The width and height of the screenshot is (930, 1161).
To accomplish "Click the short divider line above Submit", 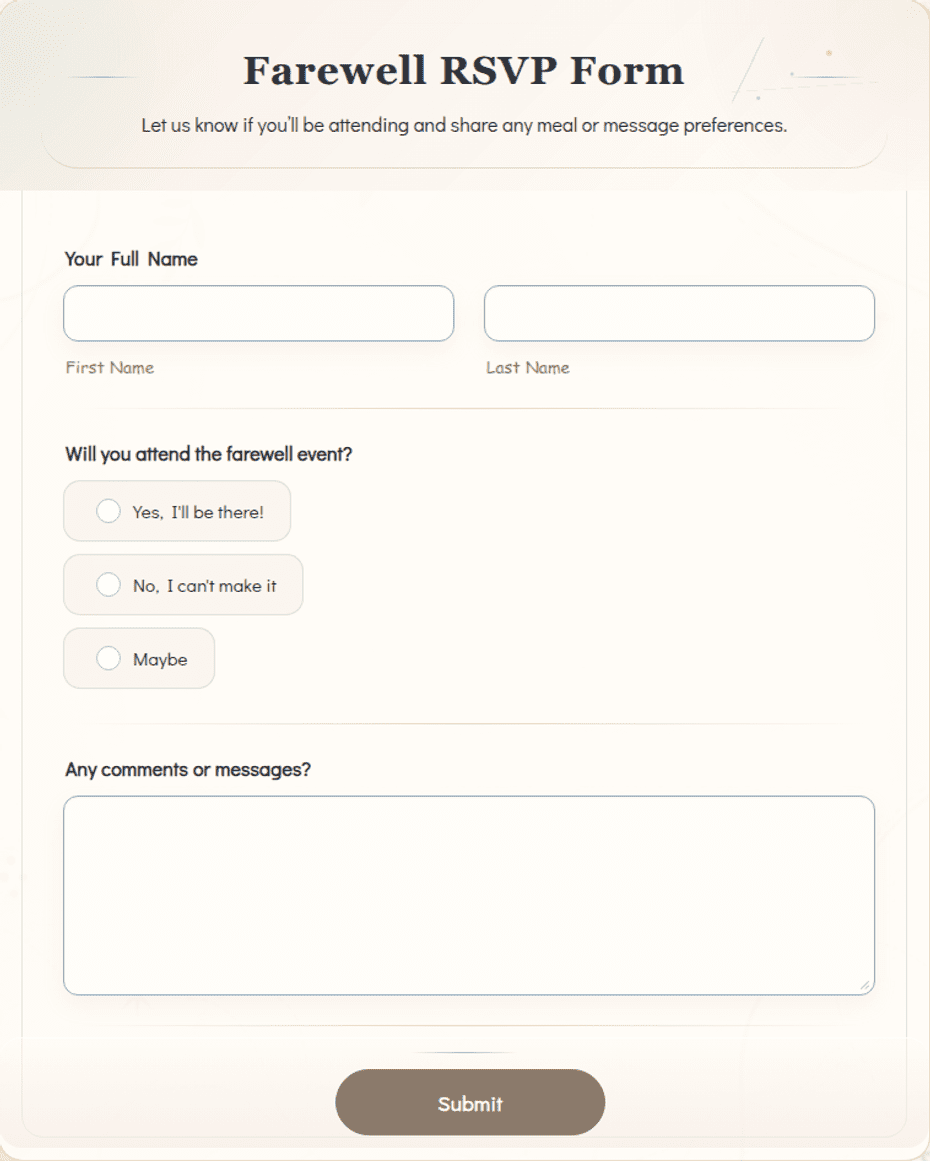I will pyautogui.click(x=465, y=1052).
